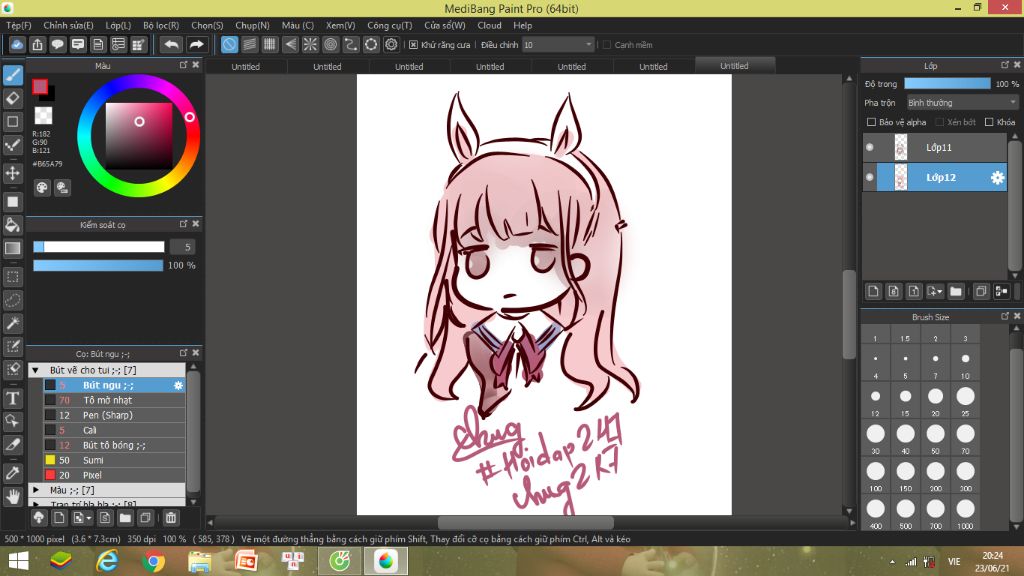Open Bút ngu brush settings gear
This screenshot has width=1024, height=576.
click(178, 385)
